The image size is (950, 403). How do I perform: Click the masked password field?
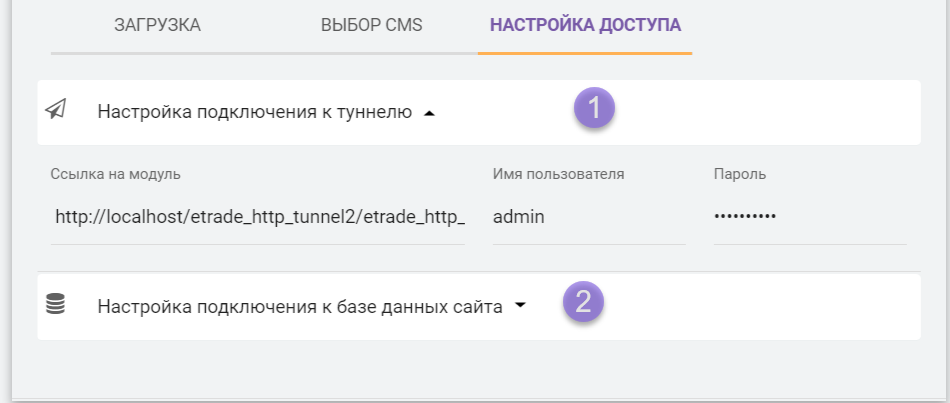pyautogui.click(x=809, y=217)
